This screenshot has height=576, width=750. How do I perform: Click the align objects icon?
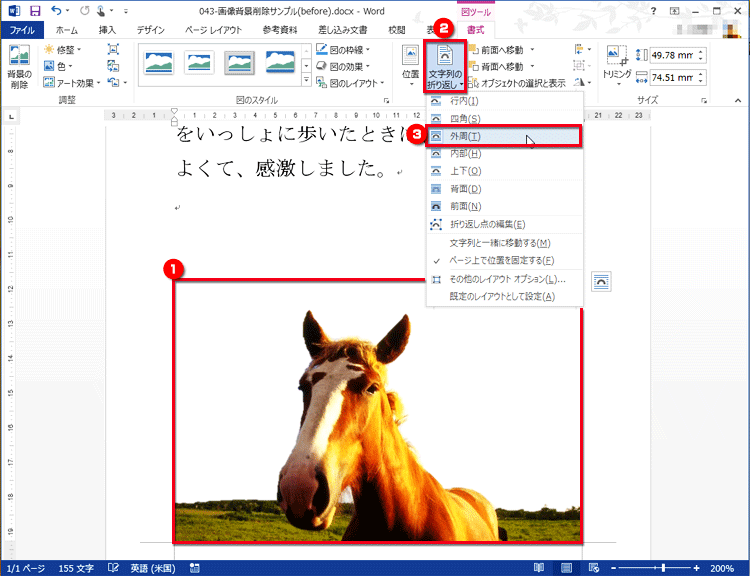point(583,49)
